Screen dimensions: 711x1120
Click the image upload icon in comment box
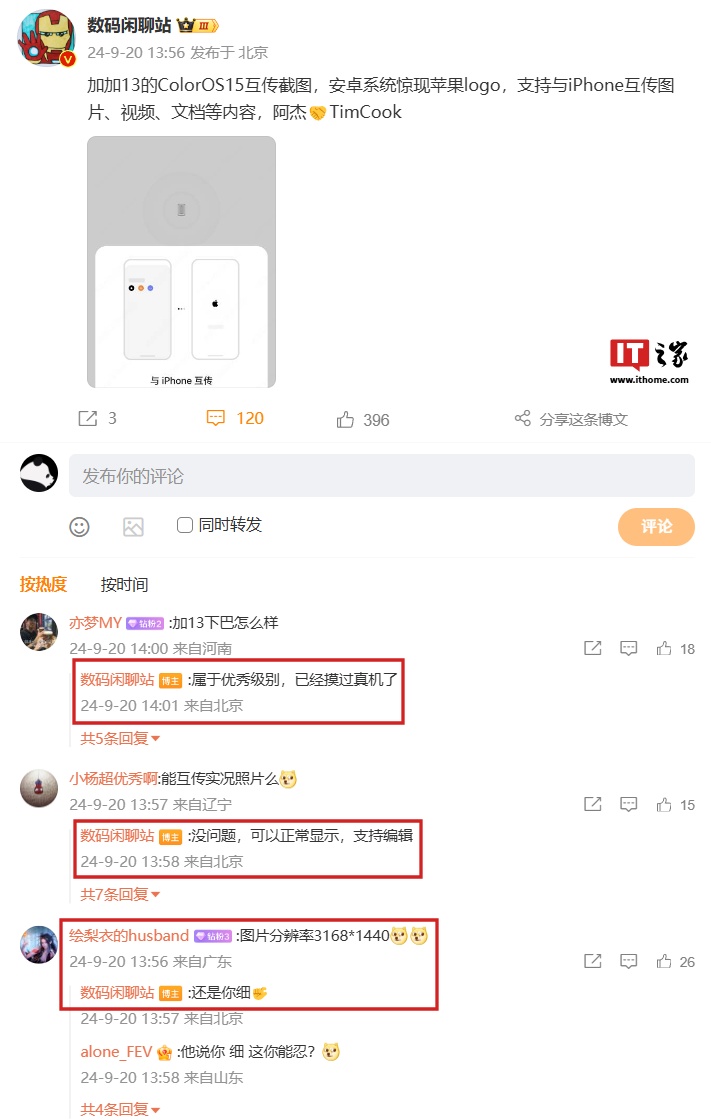point(134,527)
